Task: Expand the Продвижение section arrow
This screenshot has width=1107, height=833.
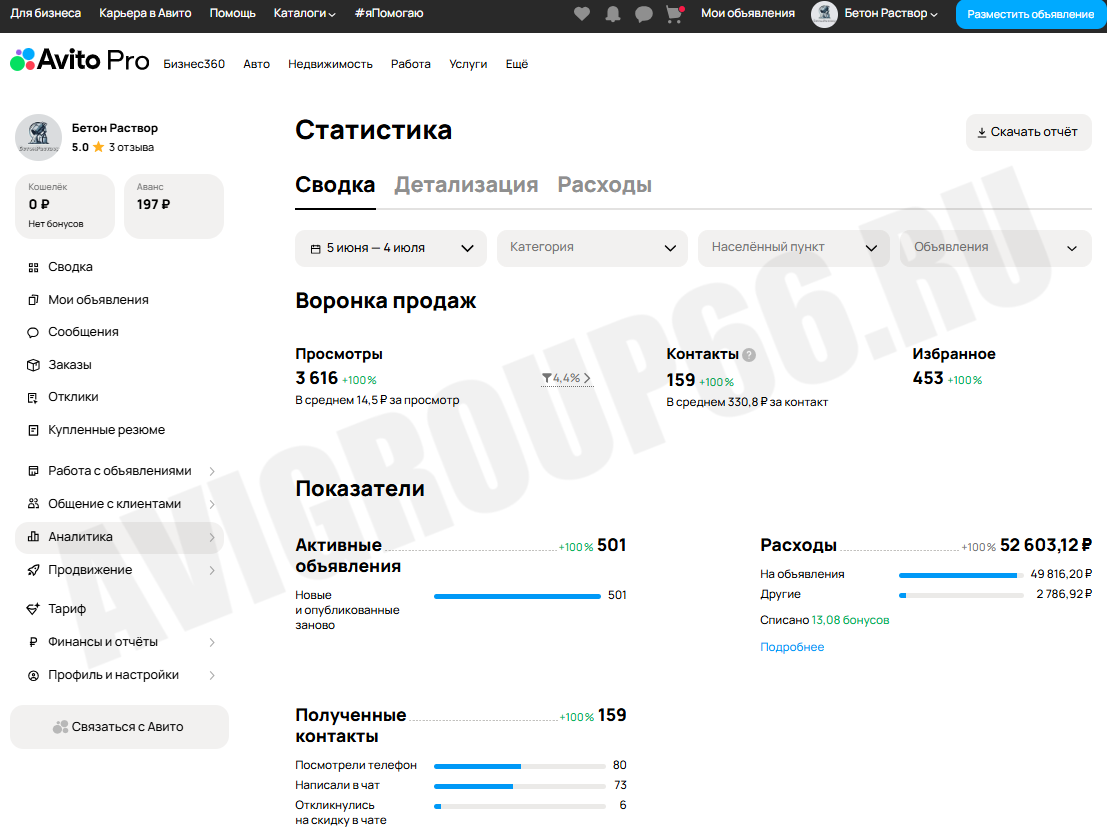Action: [212, 570]
